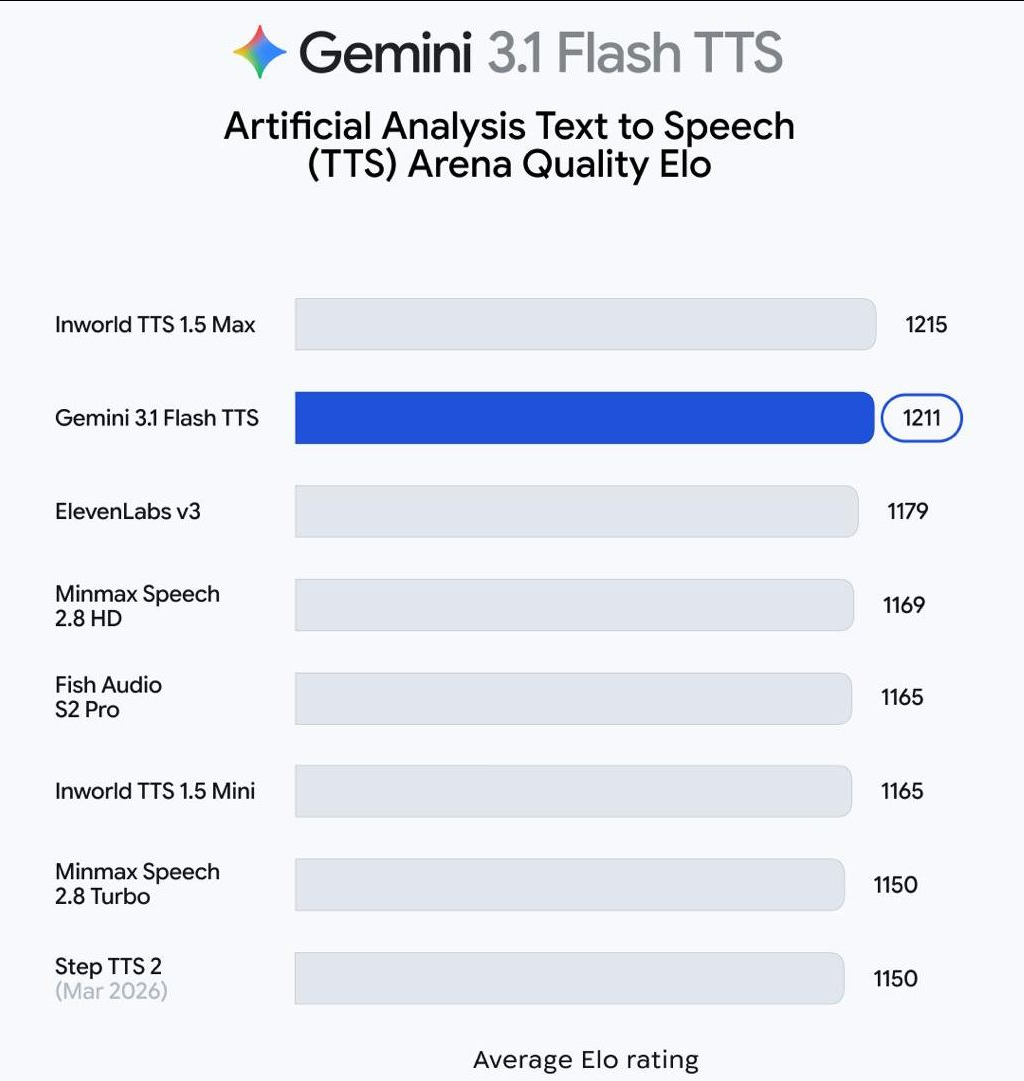Click the Average Elo rating axis label
The width and height of the screenshot is (1024, 1081).
click(x=585, y=1060)
